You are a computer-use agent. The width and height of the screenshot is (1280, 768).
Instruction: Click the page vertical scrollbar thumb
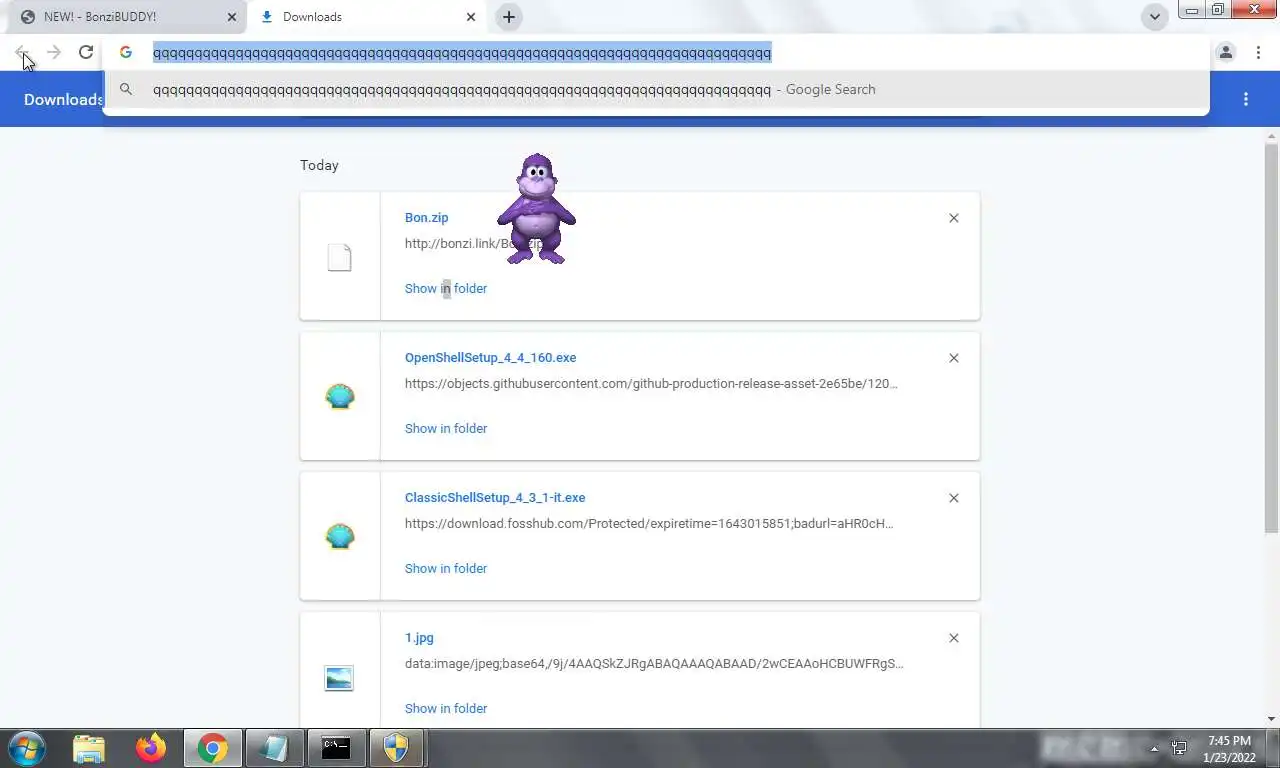pos(1272,340)
